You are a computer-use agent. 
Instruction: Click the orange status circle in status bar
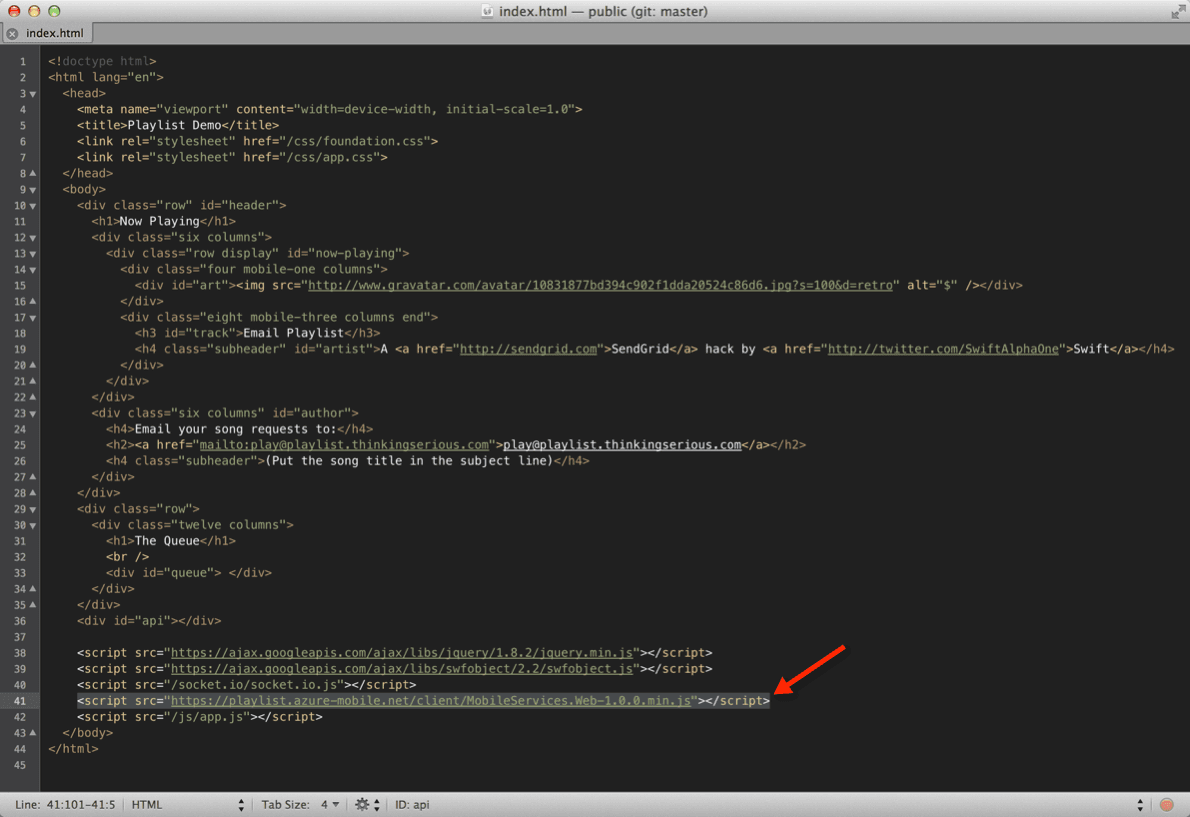point(1167,803)
